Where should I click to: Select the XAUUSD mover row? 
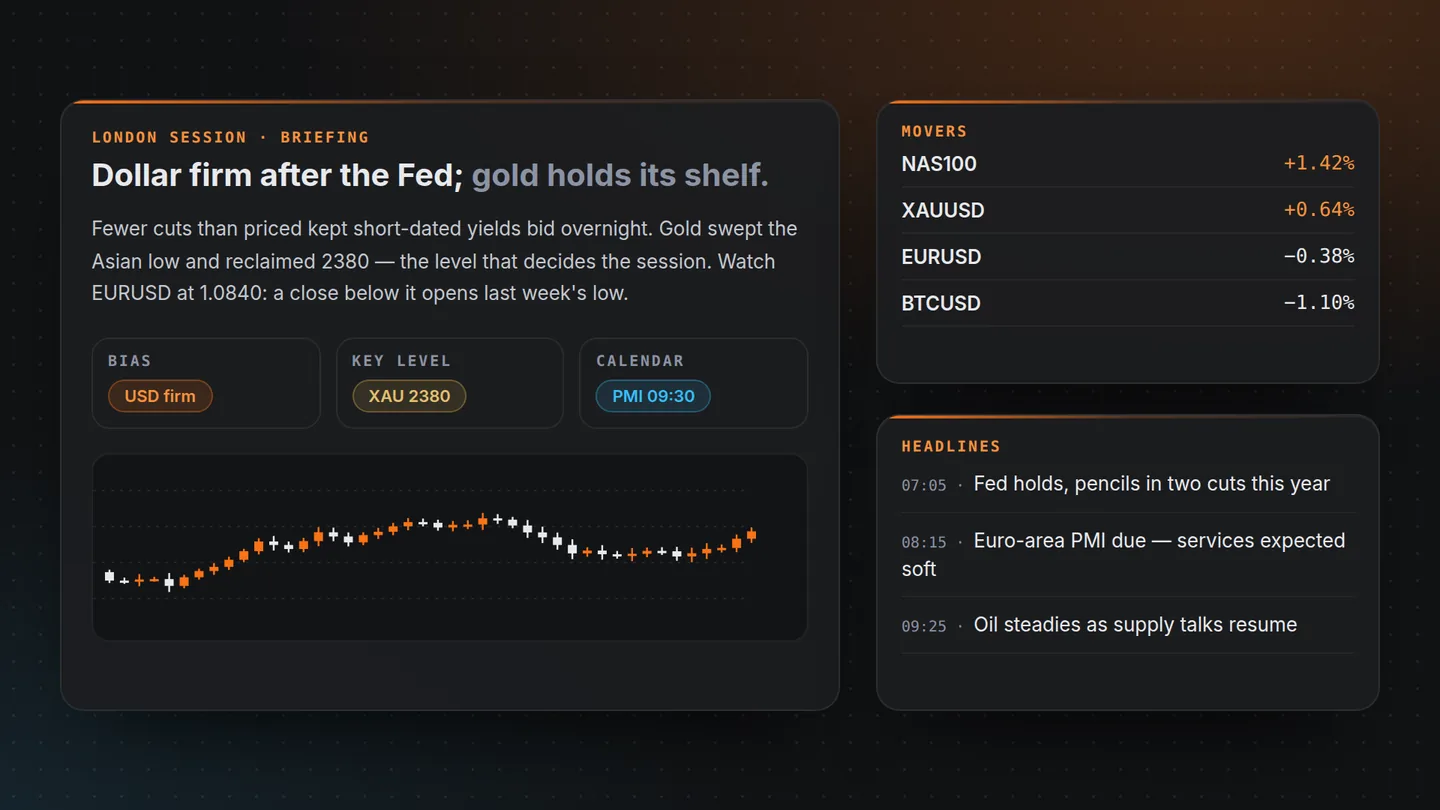click(1128, 210)
